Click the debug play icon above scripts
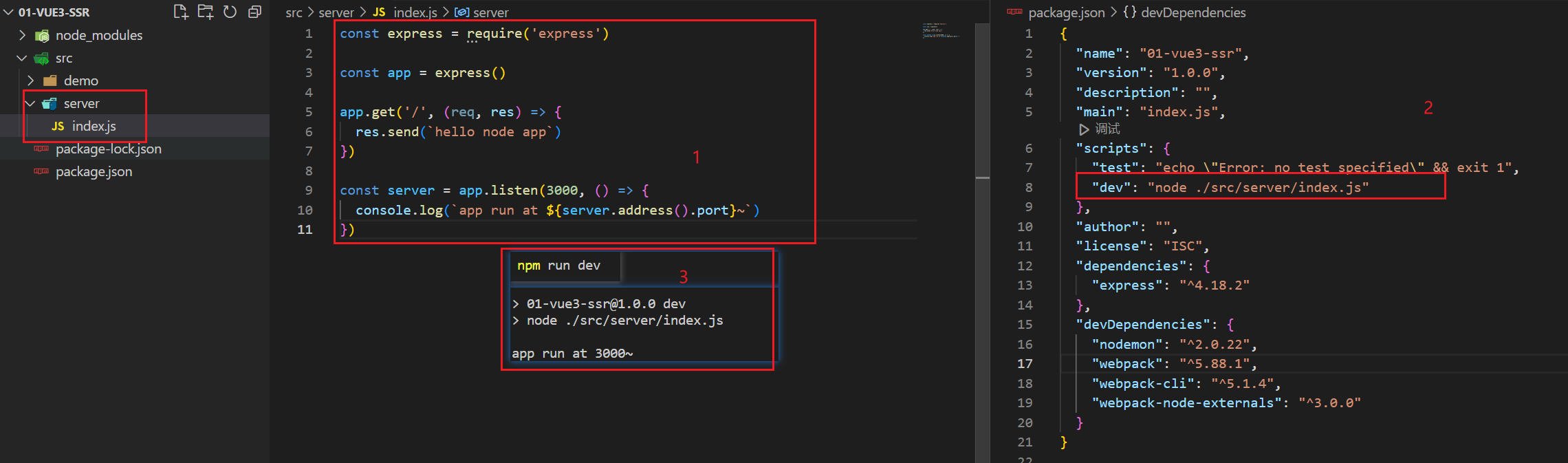Screen dimensions: 1568x463 click(x=1084, y=129)
